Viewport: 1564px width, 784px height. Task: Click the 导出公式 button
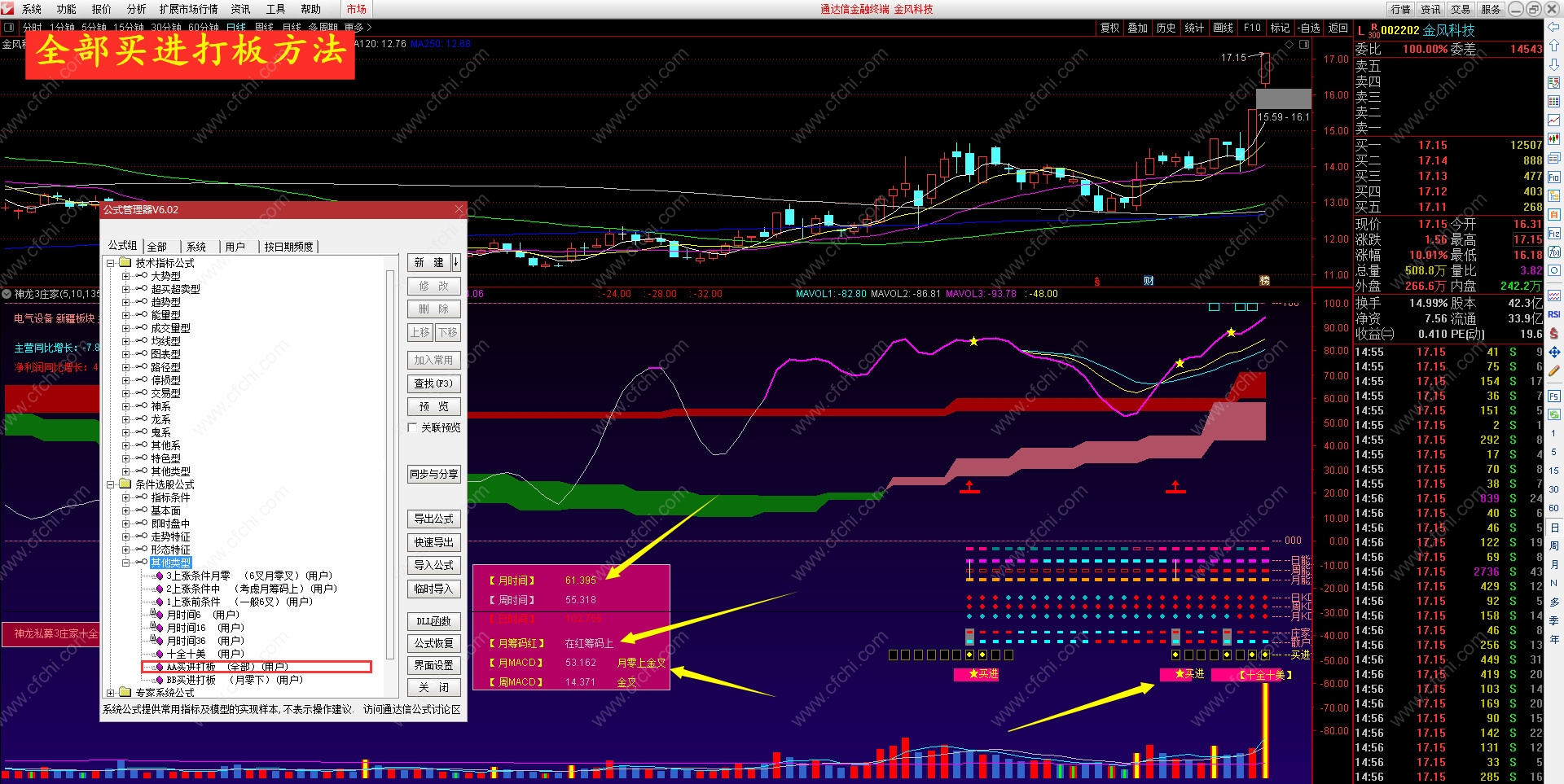point(433,519)
